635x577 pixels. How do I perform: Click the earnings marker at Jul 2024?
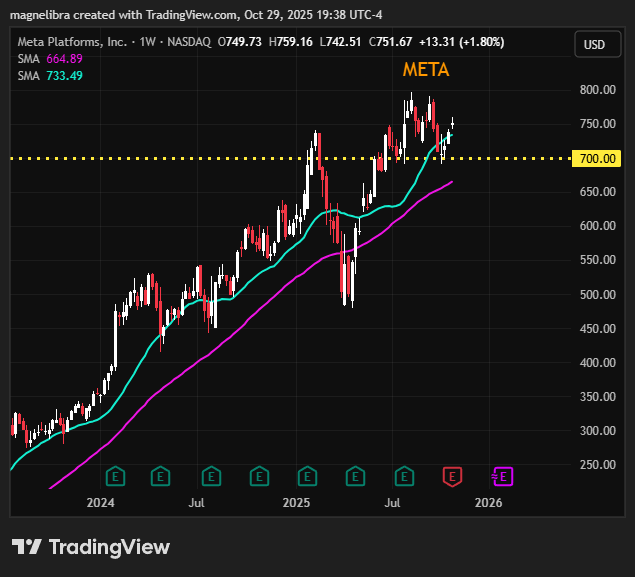tap(211, 477)
